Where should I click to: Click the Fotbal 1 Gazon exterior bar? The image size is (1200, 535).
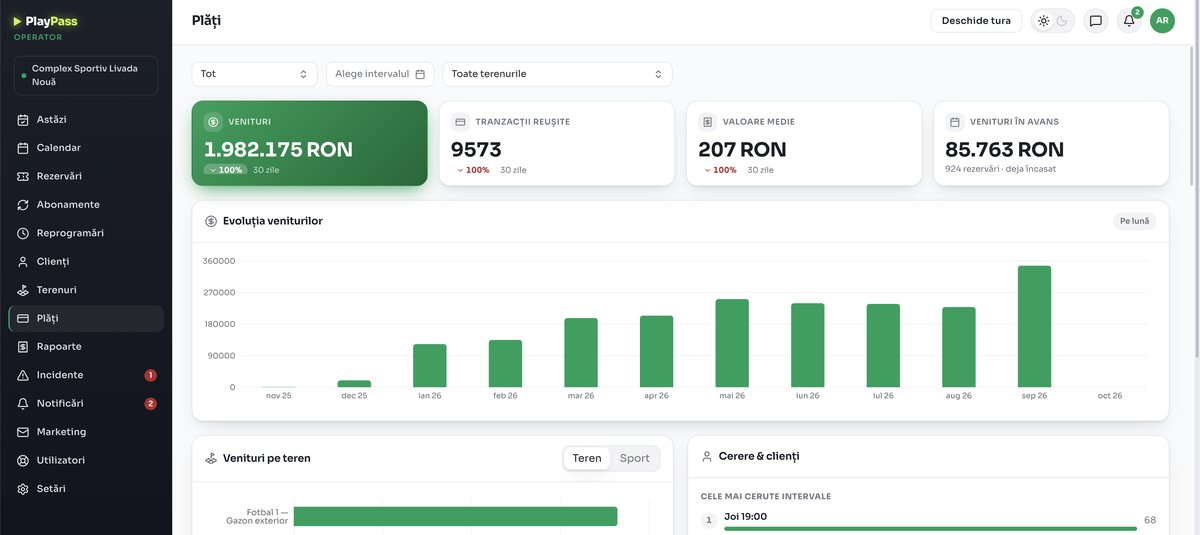coord(455,516)
